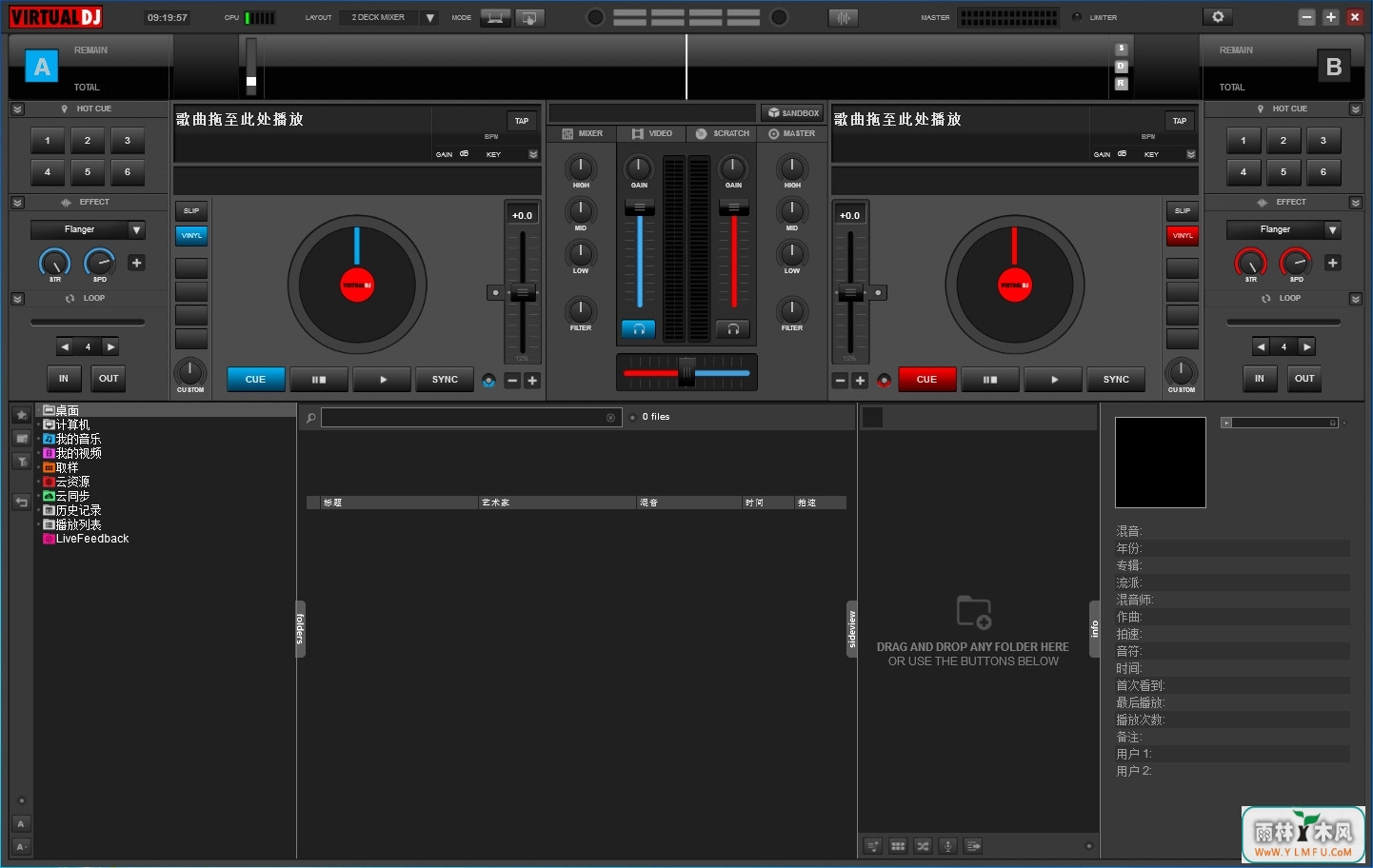Select the LiveFeedback folder in tree
The height and width of the screenshot is (868, 1373).
tap(91, 539)
